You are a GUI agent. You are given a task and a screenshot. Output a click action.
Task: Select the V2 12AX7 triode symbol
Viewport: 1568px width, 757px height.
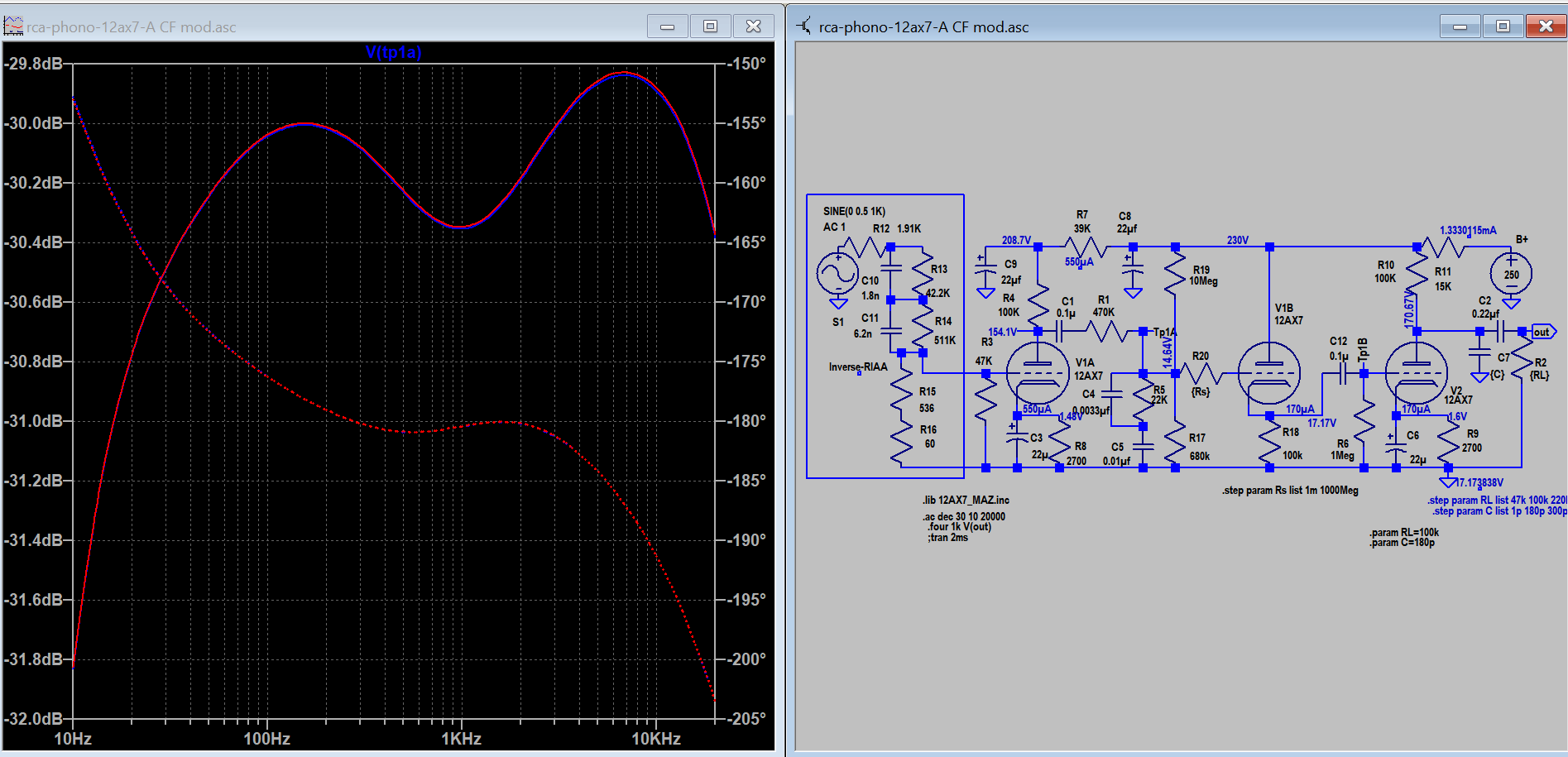pos(1416,373)
